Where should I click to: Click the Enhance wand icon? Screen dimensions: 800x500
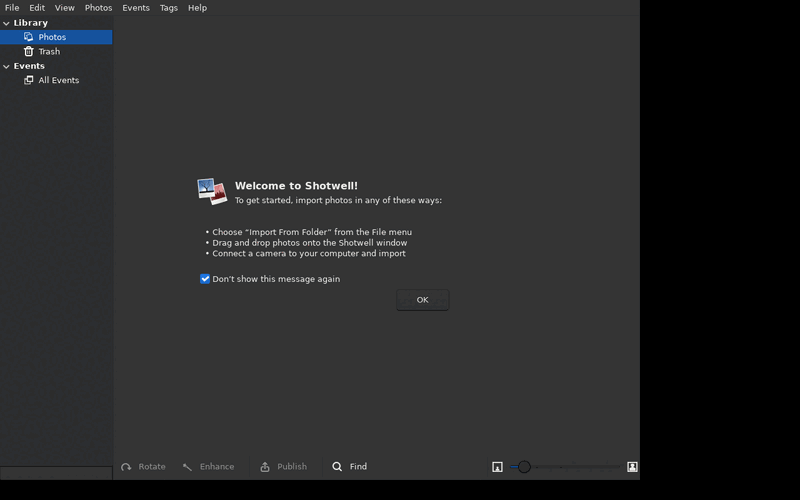[187, 467]
